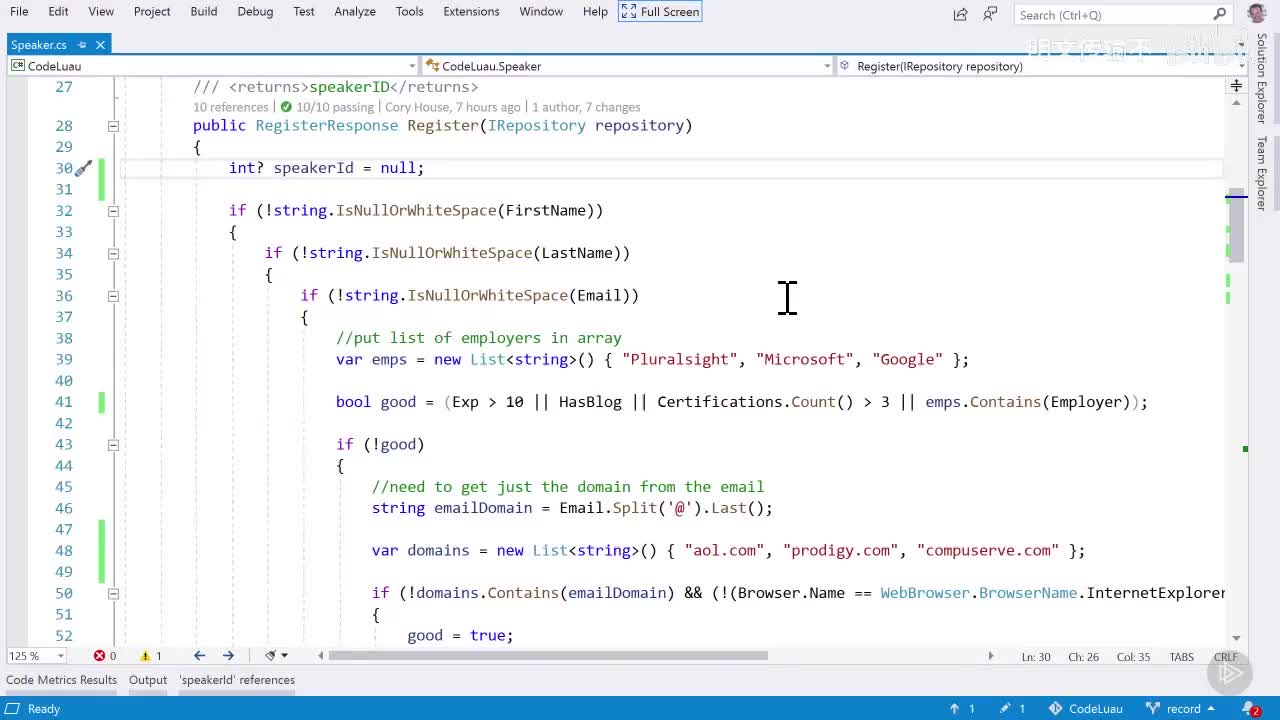Click the play overlay button at bottom right
Screen dimensions: 1280x720
1230,675
